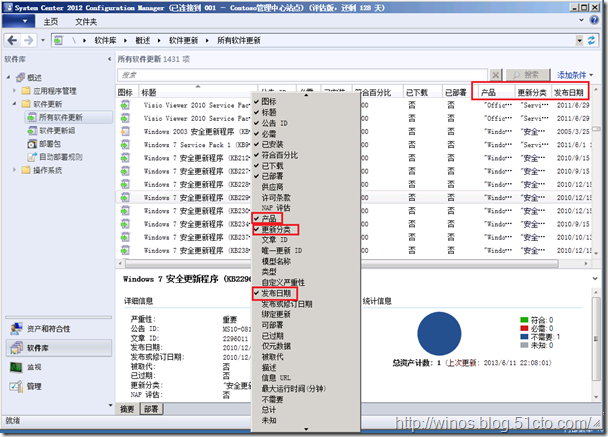Click the 自动部署规则 node icon
The width and height of the screenshot is (608, 437).
32,157
